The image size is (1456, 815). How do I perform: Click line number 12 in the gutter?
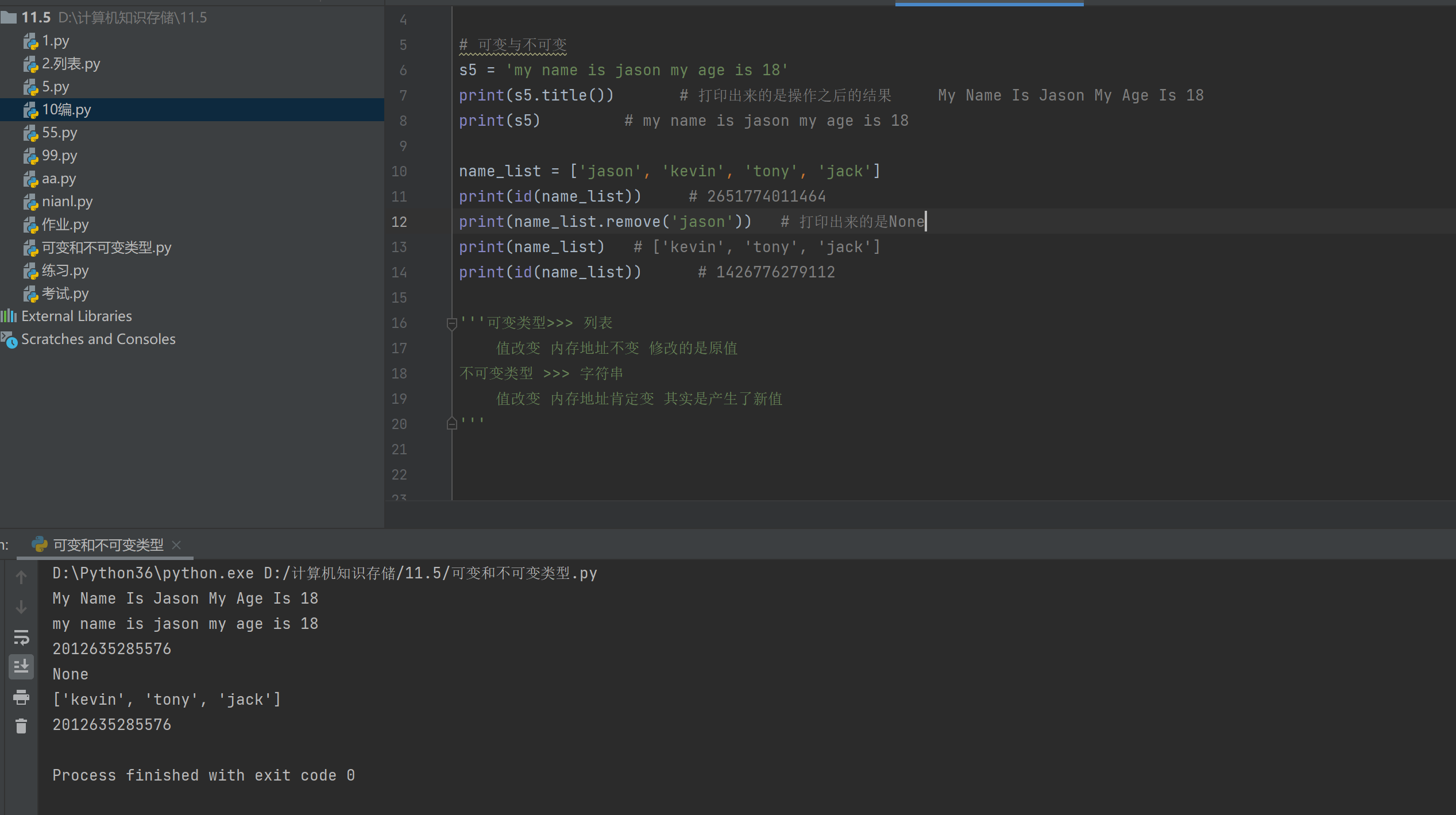pos(399,222)
